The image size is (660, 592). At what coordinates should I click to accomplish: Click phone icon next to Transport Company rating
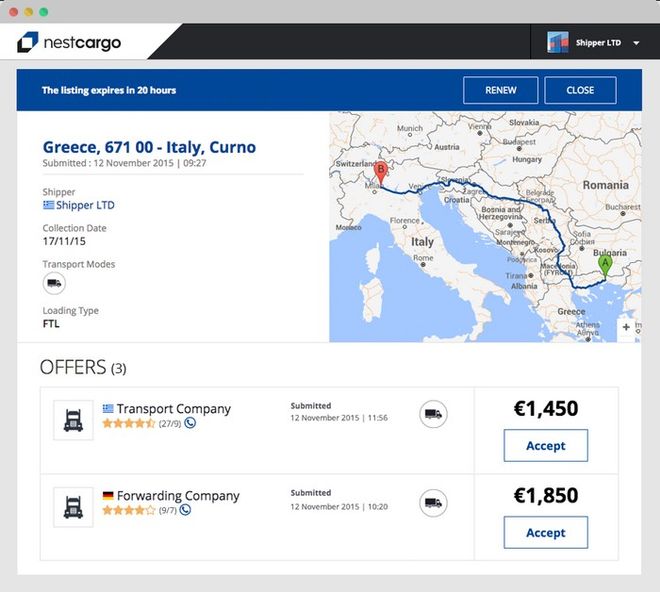pyautogui.click(x=190, y=423)
